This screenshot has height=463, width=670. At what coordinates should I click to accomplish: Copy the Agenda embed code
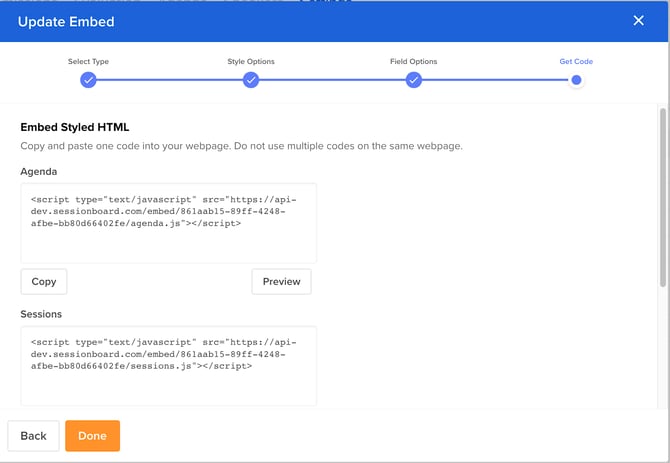[44, 282]
